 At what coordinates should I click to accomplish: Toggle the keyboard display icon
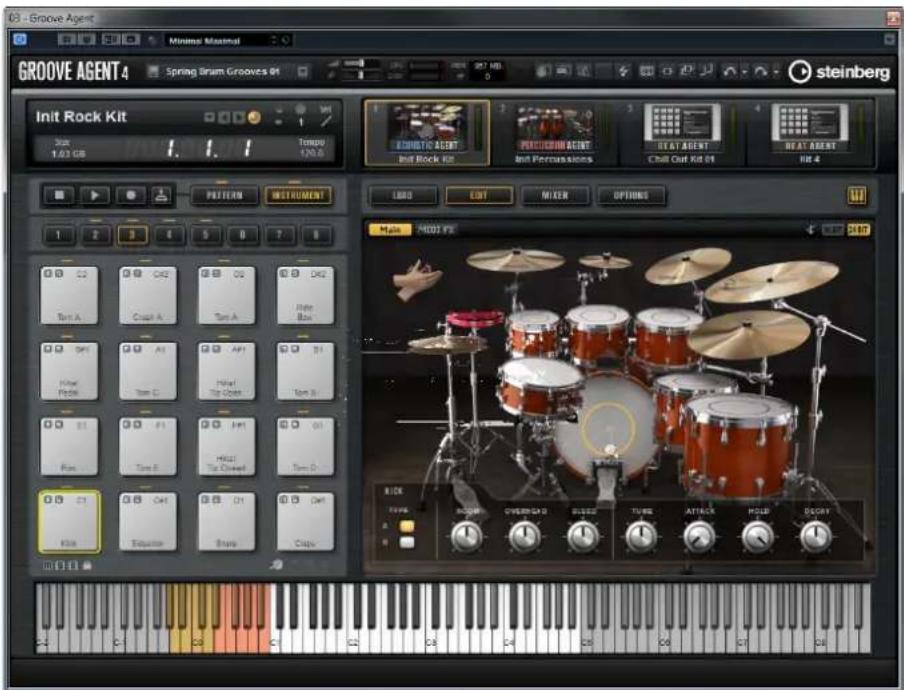point(857,195)
